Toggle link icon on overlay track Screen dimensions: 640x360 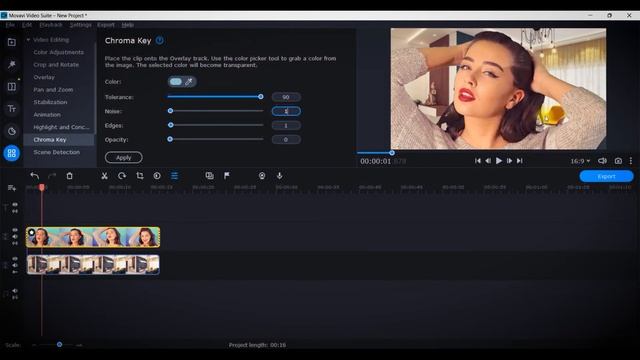coord(15,244)
